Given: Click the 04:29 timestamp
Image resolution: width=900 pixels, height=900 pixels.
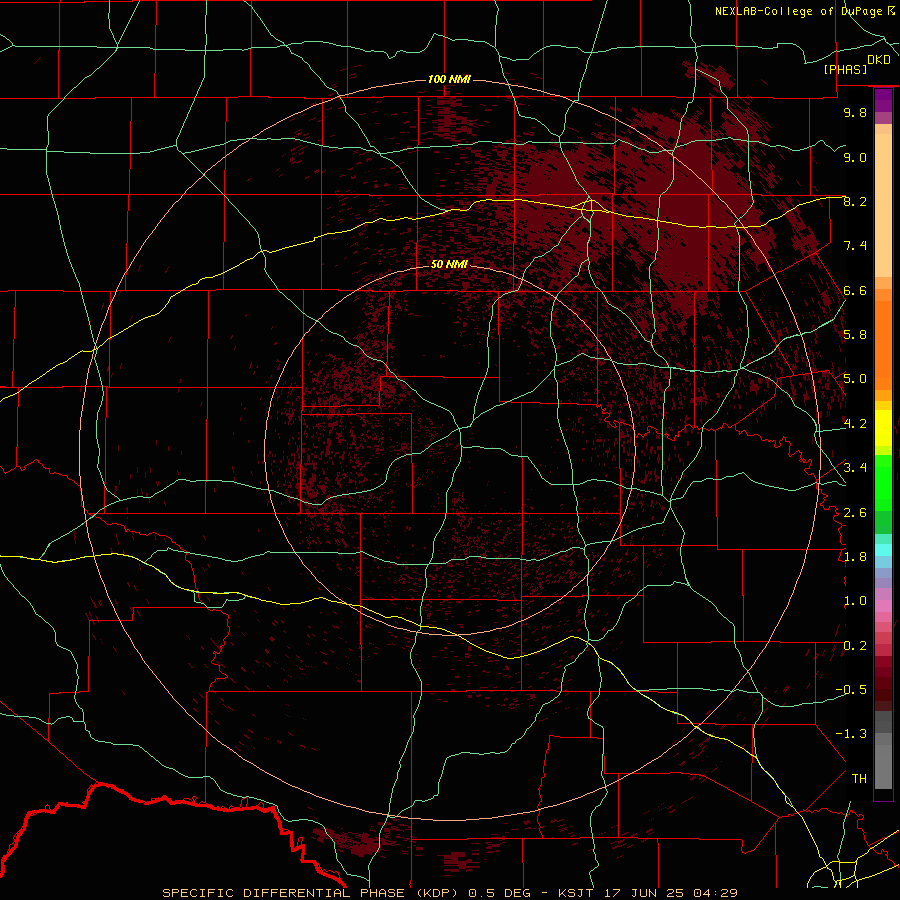Looking at the screenshot, I should pos(716,893).
